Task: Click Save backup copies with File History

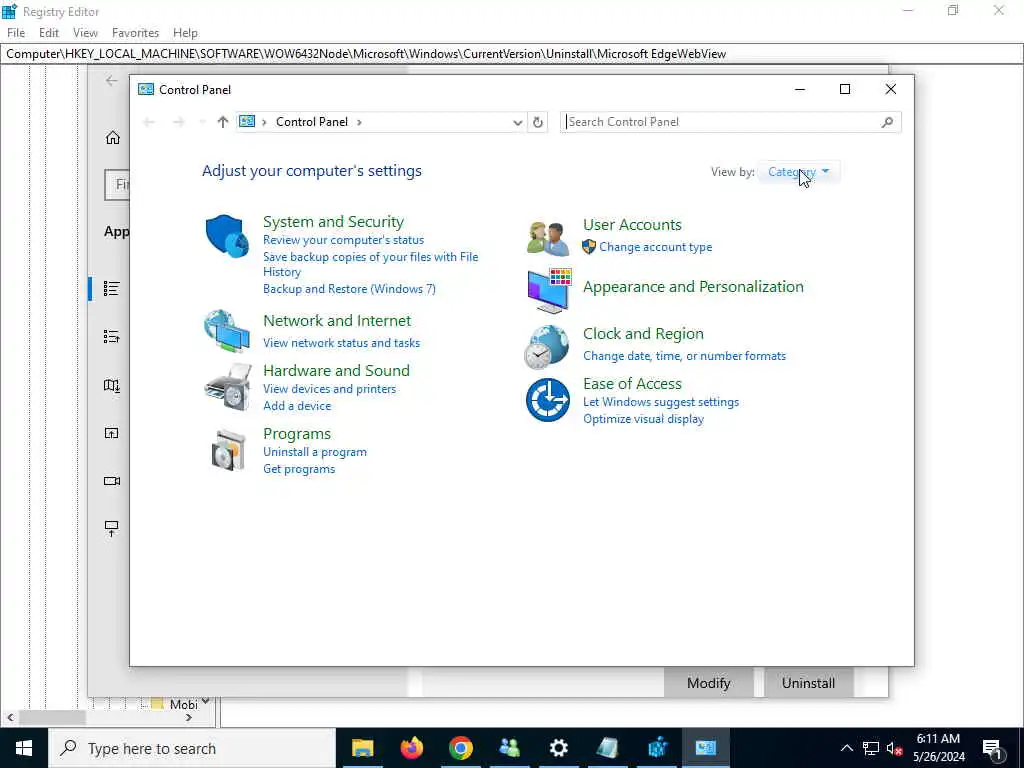Action: coord(370,264)
